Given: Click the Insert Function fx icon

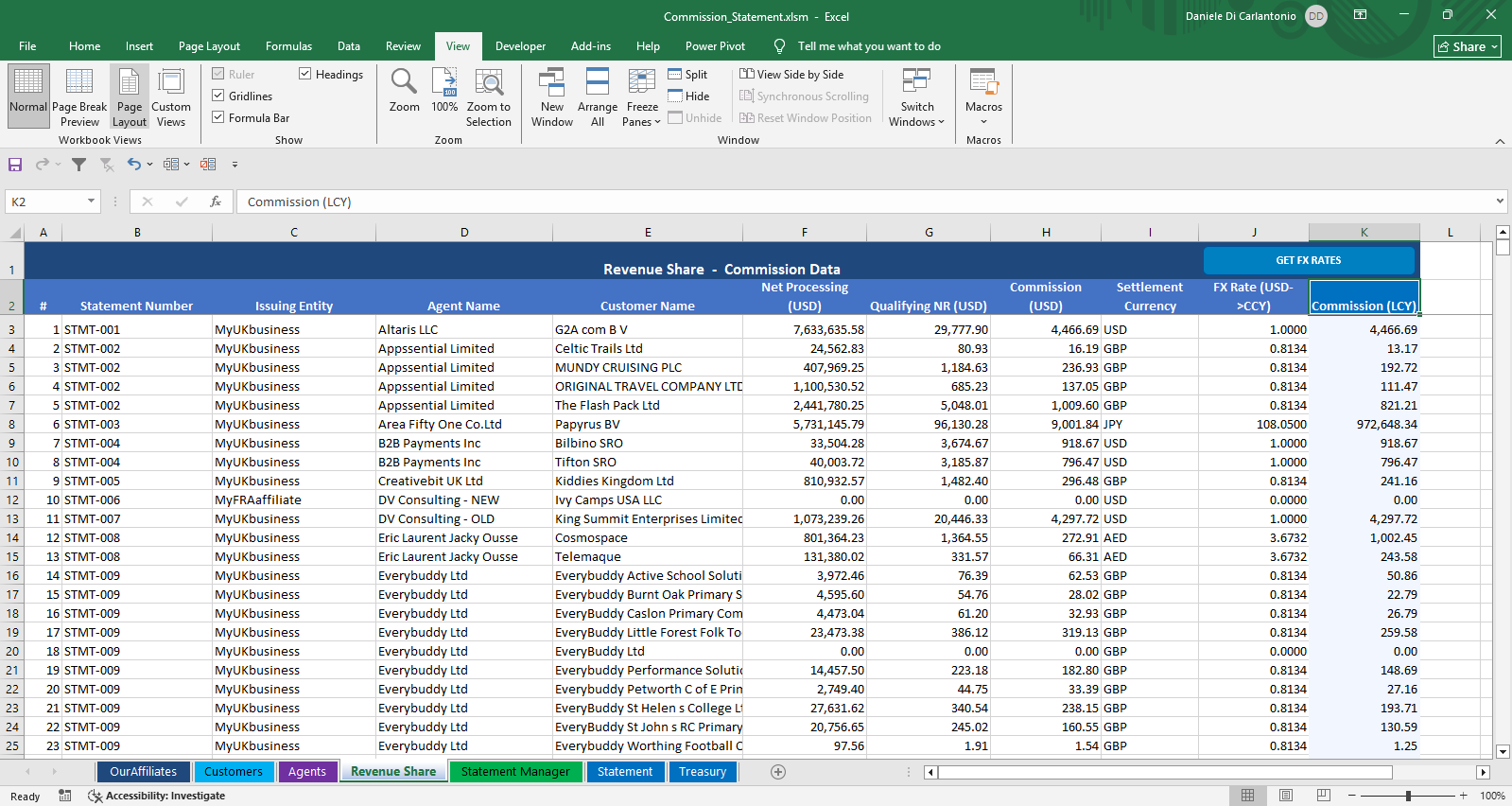Looking at the screenshot, I should click(216, 201).
